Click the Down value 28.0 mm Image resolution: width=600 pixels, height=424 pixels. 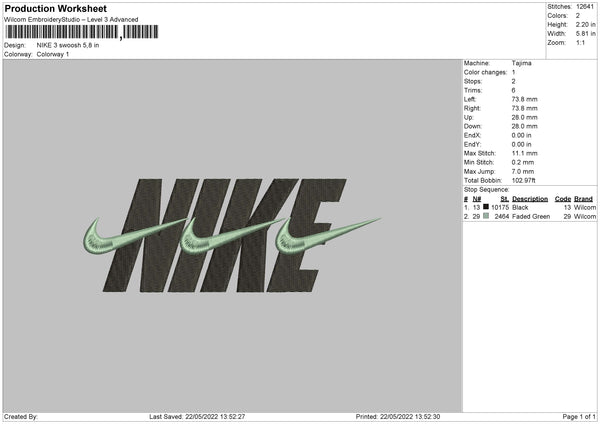(x=524, y=126)
